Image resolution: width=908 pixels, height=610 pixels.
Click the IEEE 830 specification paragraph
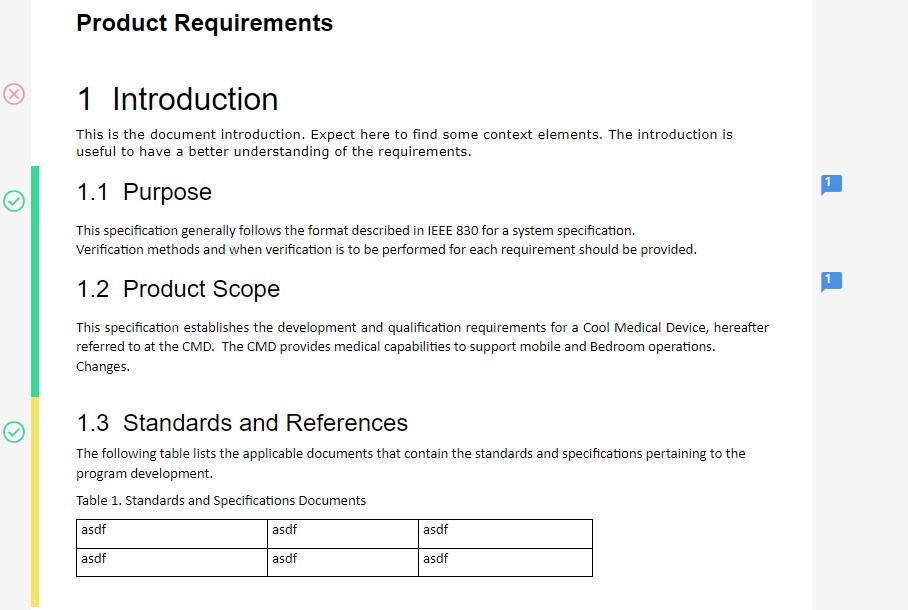pyautogui.click(x=386, y=240)
